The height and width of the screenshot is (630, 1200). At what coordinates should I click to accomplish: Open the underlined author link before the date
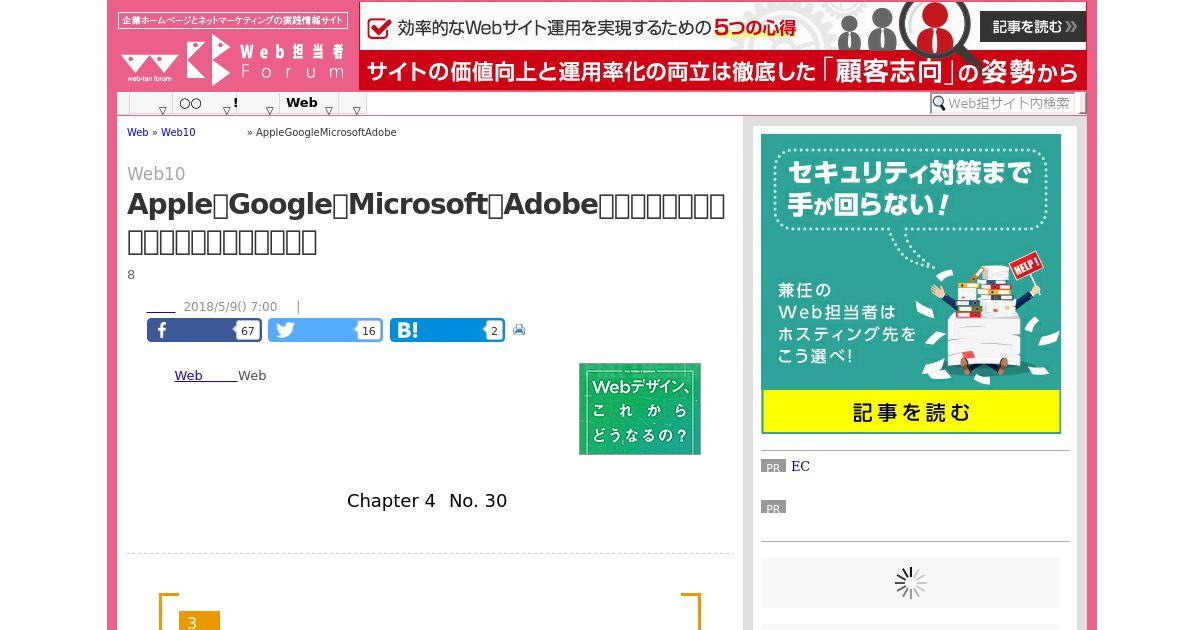(161, 307)
